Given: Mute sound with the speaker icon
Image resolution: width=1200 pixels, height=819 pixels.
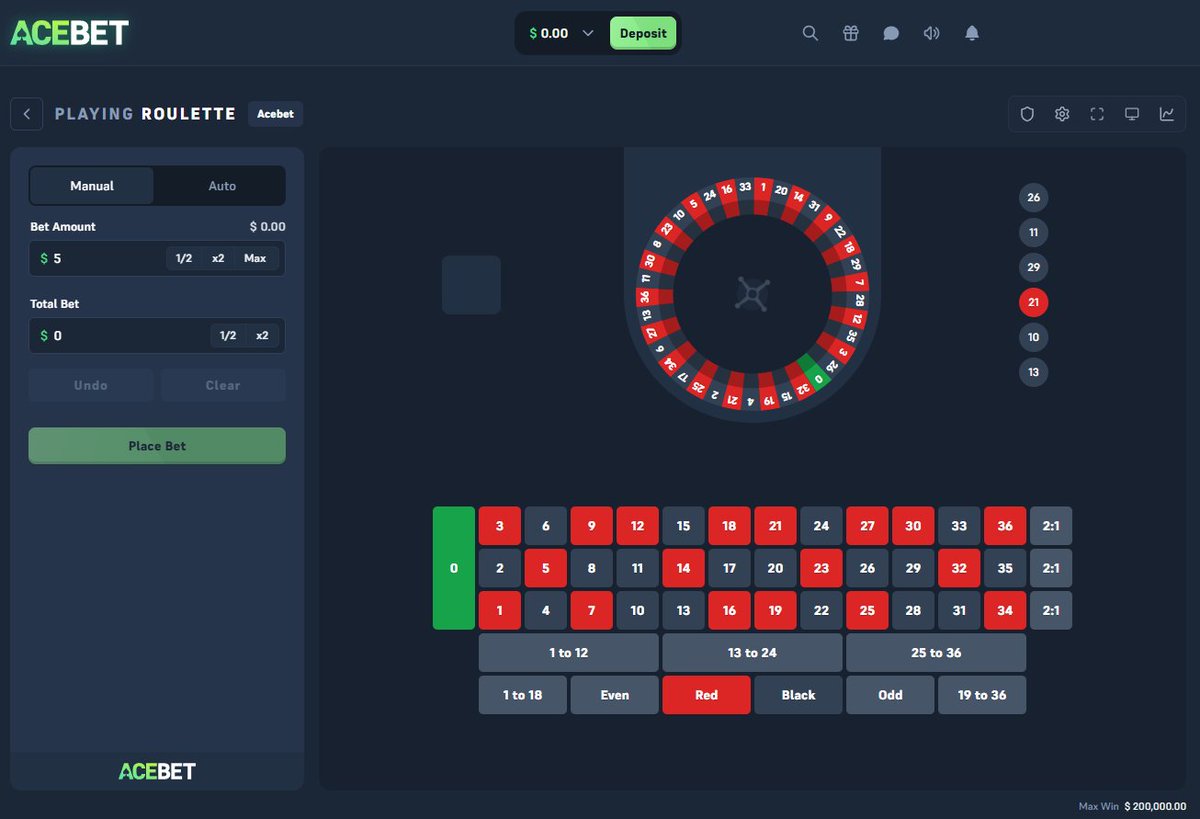Looking at the screenshot, I should [x=932, y=33].
